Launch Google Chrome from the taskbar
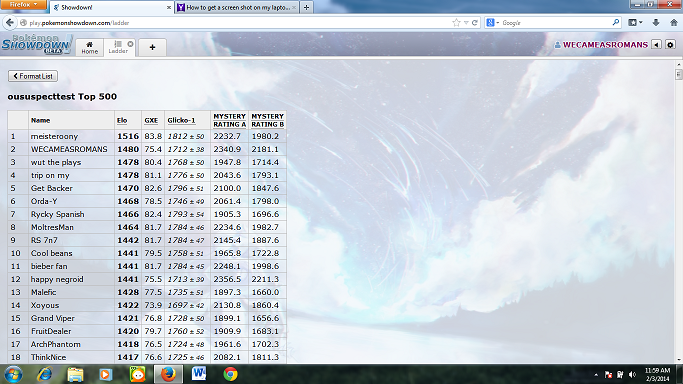This screenshot has height=384, width=683. click(x=230, y=374)
